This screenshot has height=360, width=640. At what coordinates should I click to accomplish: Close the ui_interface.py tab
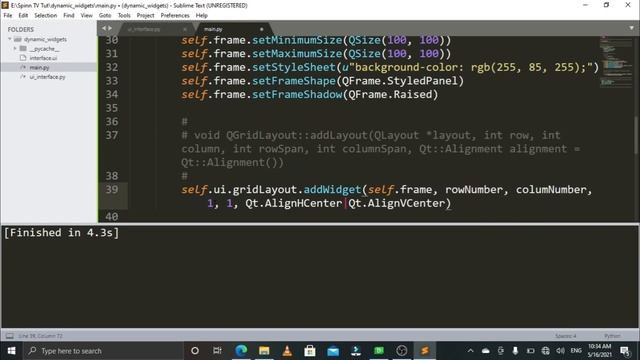(185, 29)
